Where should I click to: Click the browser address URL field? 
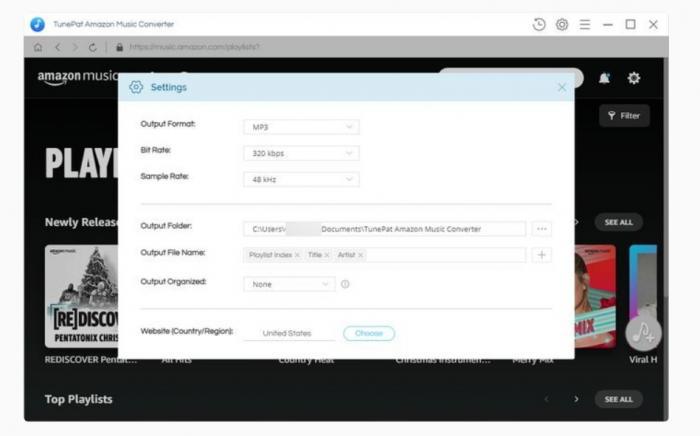coord(194,47)
